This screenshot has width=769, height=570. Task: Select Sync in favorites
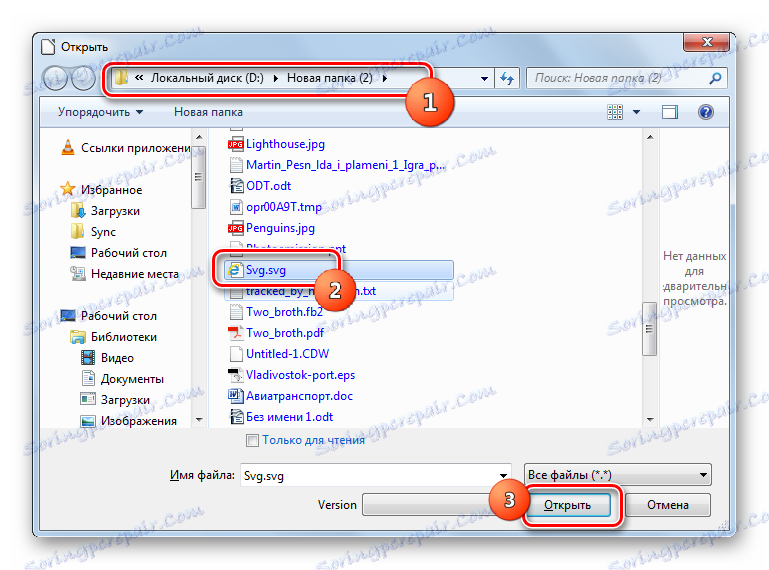point(103,232)
